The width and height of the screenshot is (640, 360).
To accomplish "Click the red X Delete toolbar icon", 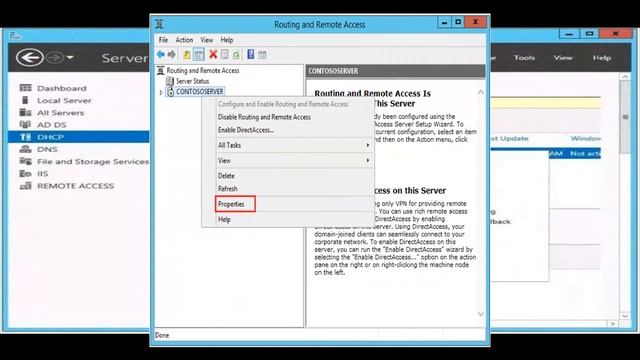I will (213, 54).
